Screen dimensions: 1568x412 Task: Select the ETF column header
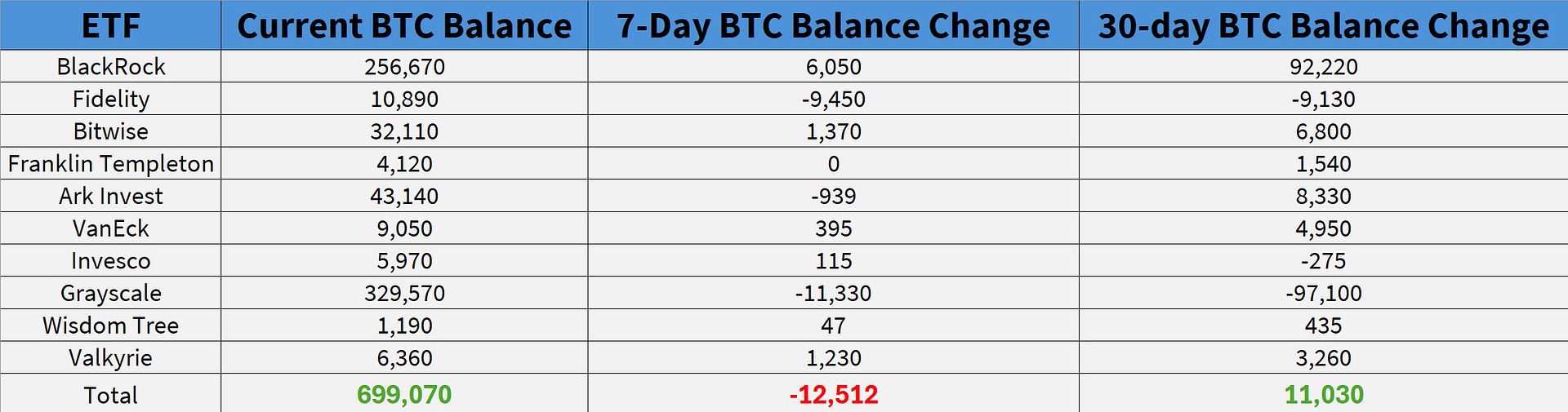tap(110, 26)
